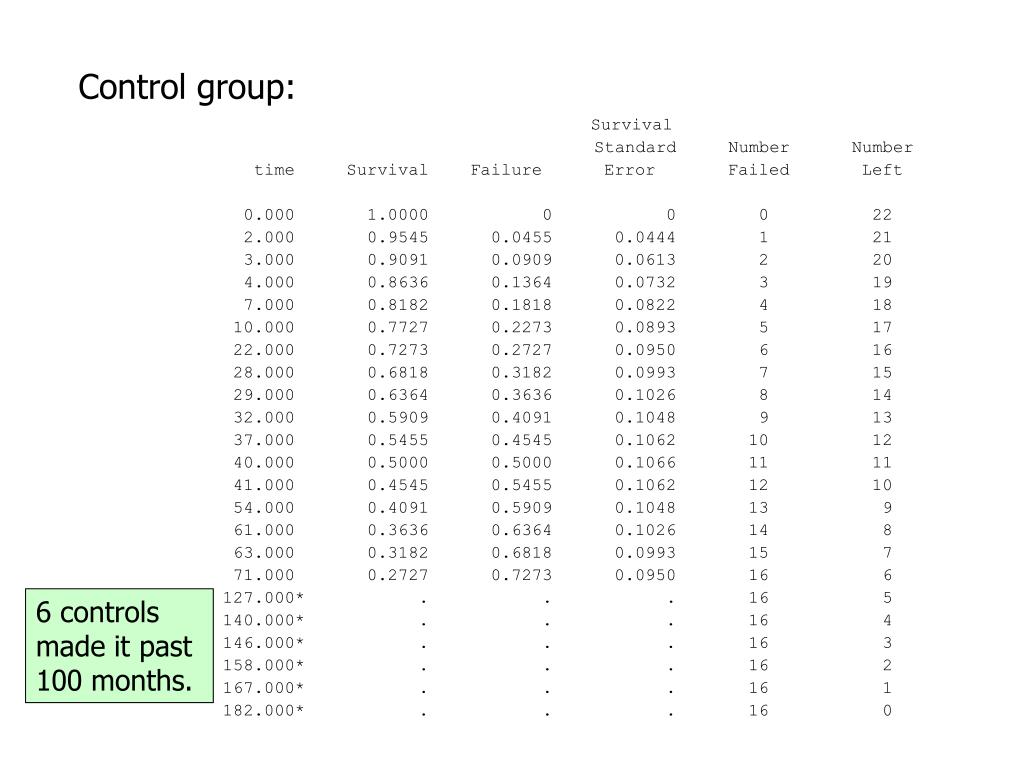1024x768 pixels.
Task: Select the censored time 182.000* in the last row
Action: pyautogui.click(x=264, y=711)
